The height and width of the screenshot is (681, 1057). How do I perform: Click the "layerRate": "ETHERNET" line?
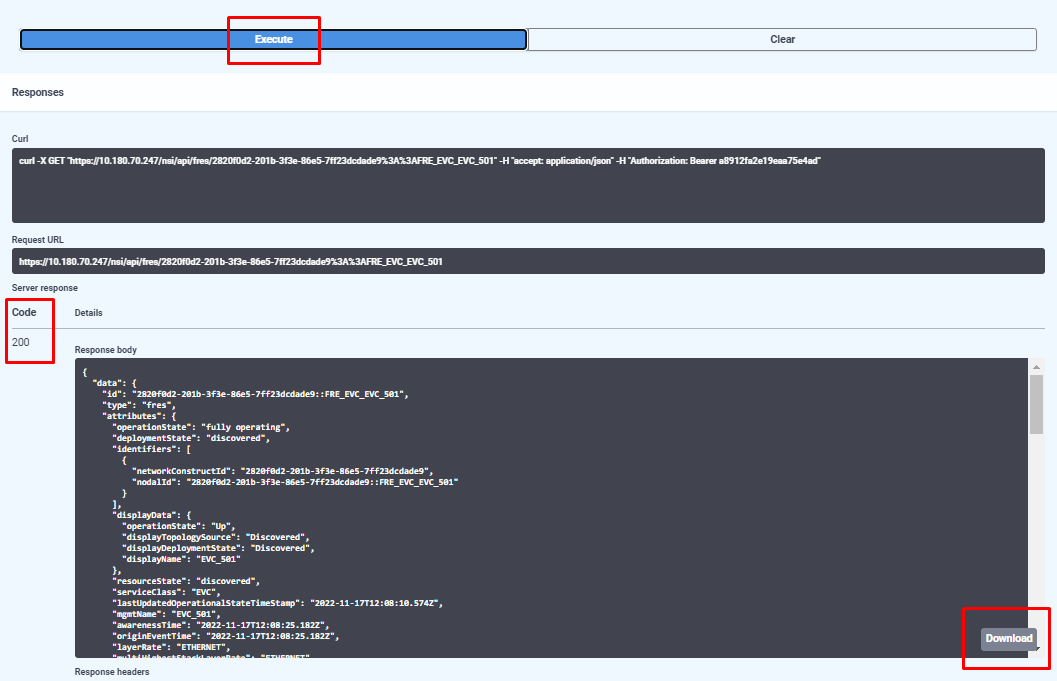tap(171, 647)
